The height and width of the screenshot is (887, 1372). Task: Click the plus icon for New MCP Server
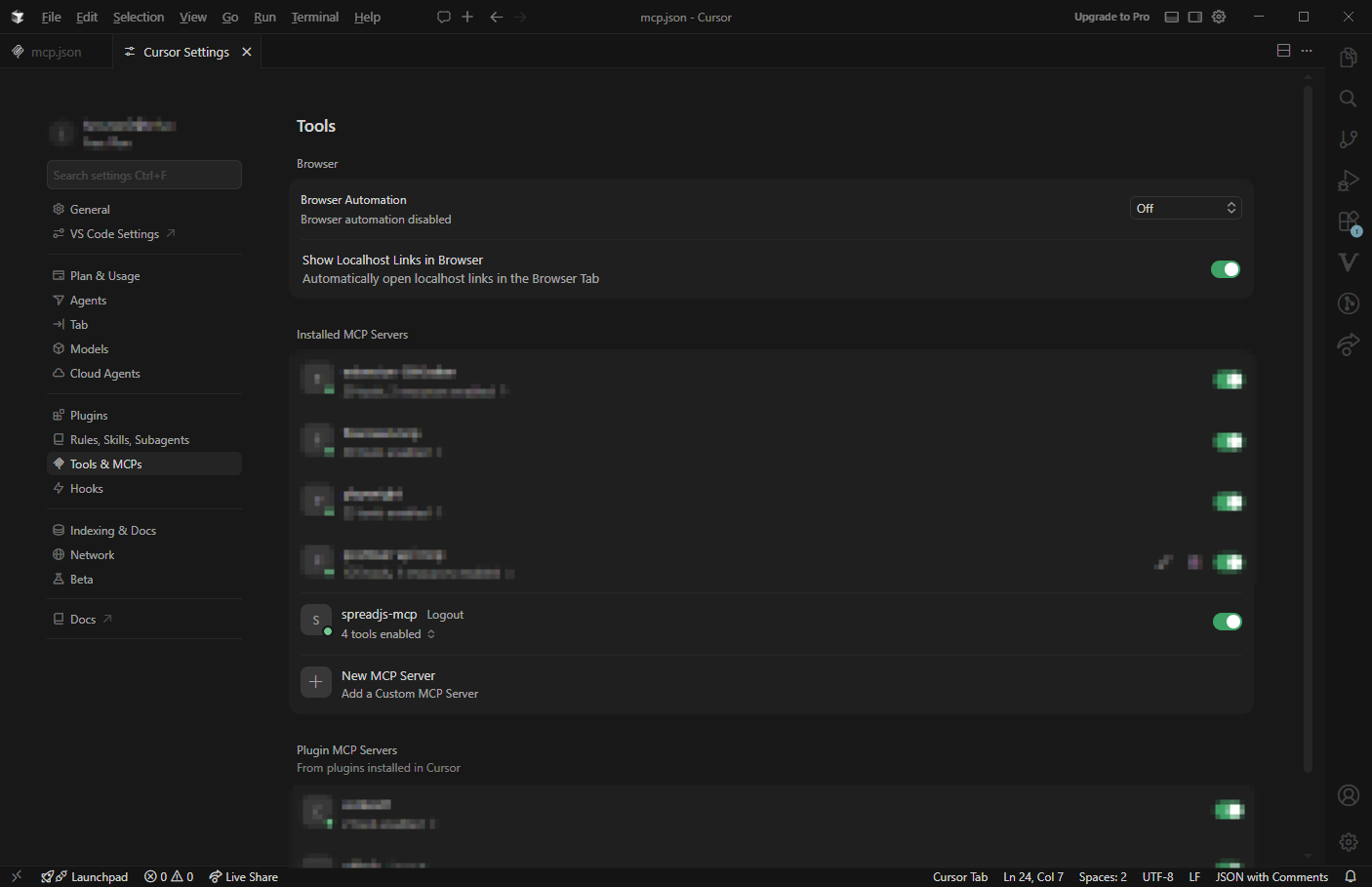coord(316,683)
